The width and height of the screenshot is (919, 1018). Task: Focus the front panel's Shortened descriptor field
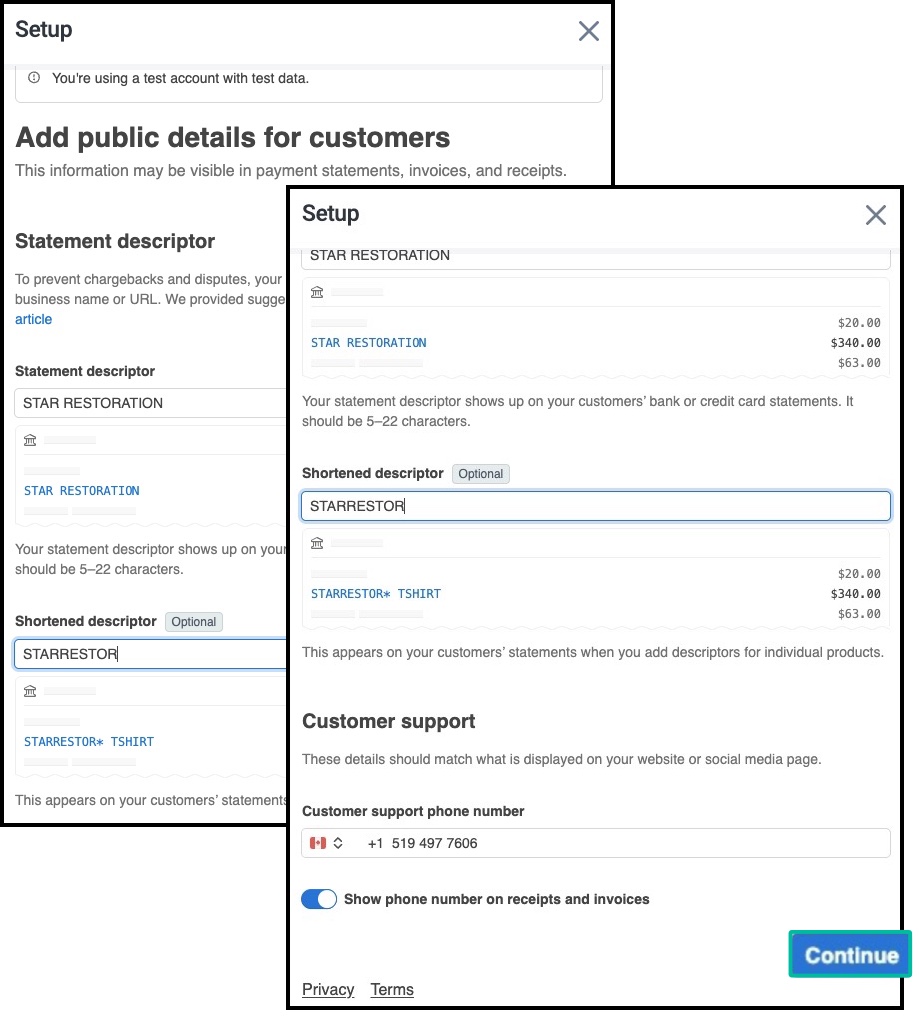click(595, 506)
